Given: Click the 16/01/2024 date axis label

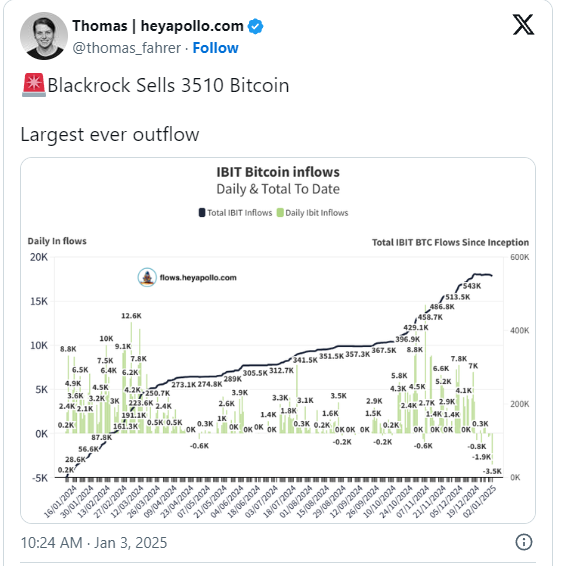Looking at the screenshot, I should pyautogui.click(x=60, y=501).
